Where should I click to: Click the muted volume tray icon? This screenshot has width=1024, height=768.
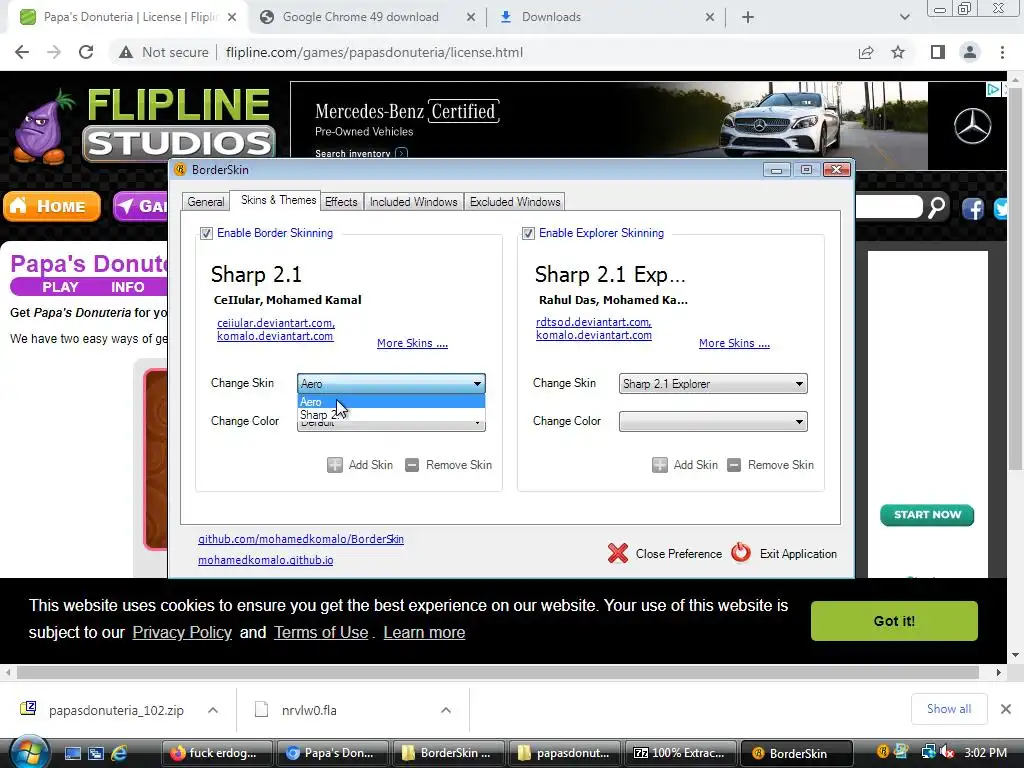coord(947,752)
